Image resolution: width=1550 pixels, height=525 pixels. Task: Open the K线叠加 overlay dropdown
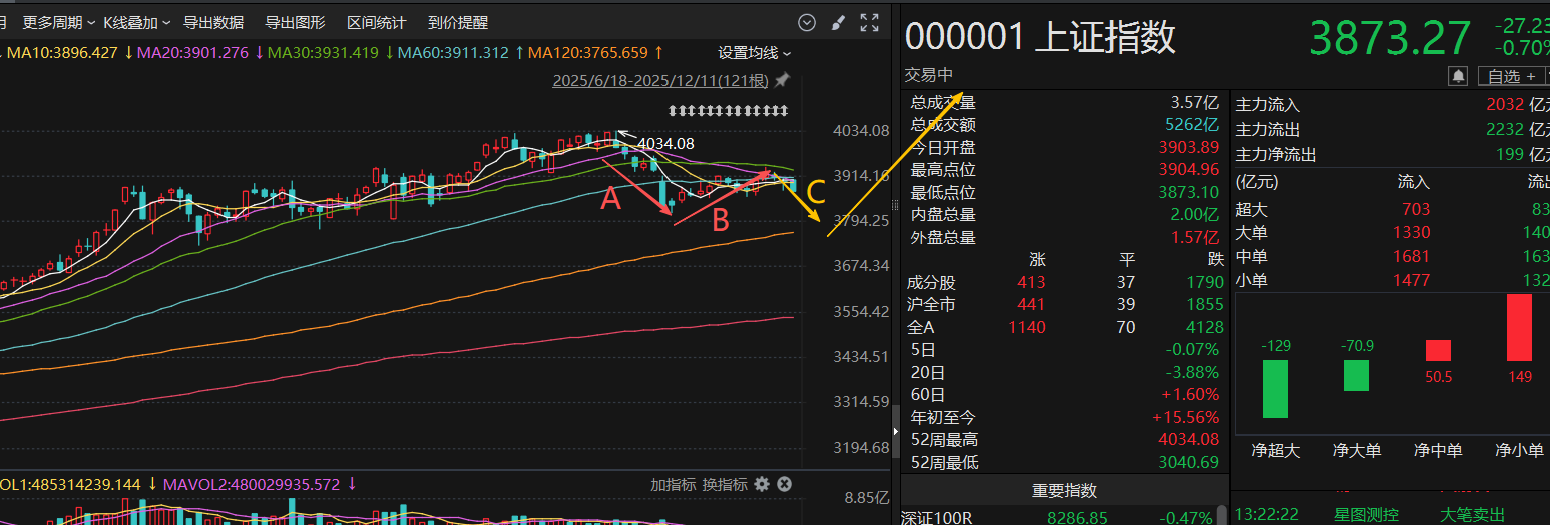pyautogui.click(x=136, y=22)
